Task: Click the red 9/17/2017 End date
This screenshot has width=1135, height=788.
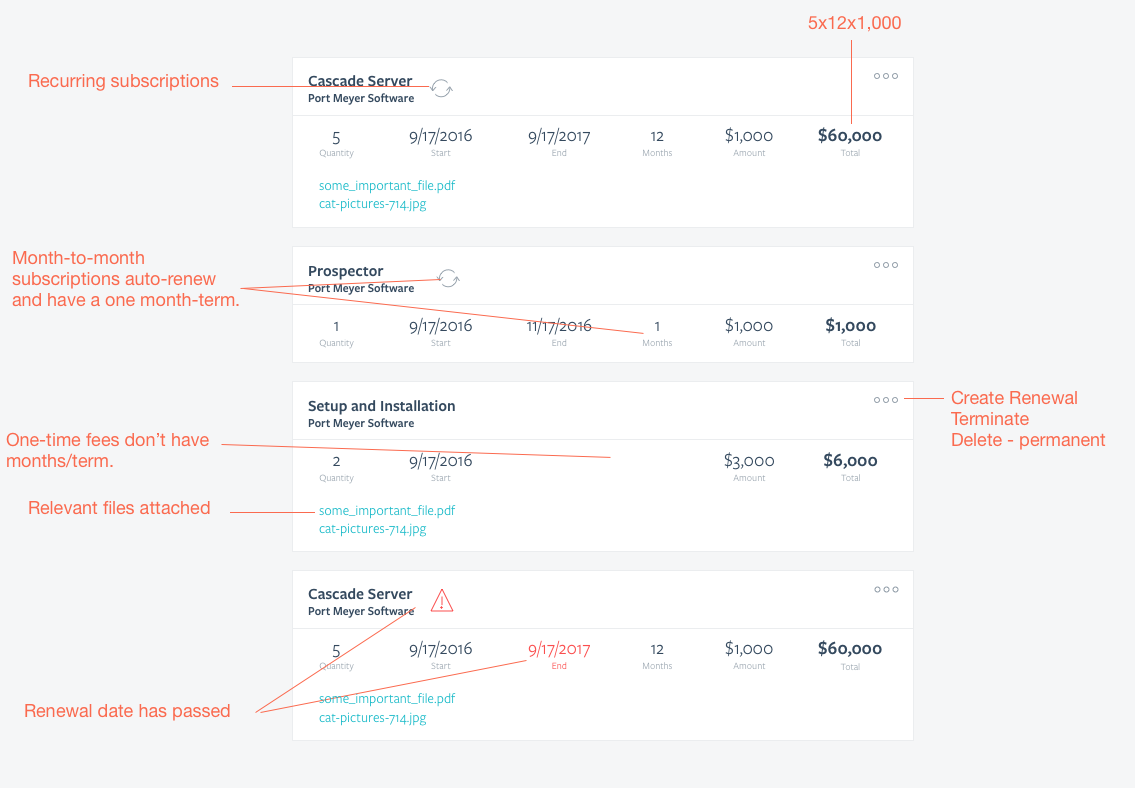Action: click(559, 649)
